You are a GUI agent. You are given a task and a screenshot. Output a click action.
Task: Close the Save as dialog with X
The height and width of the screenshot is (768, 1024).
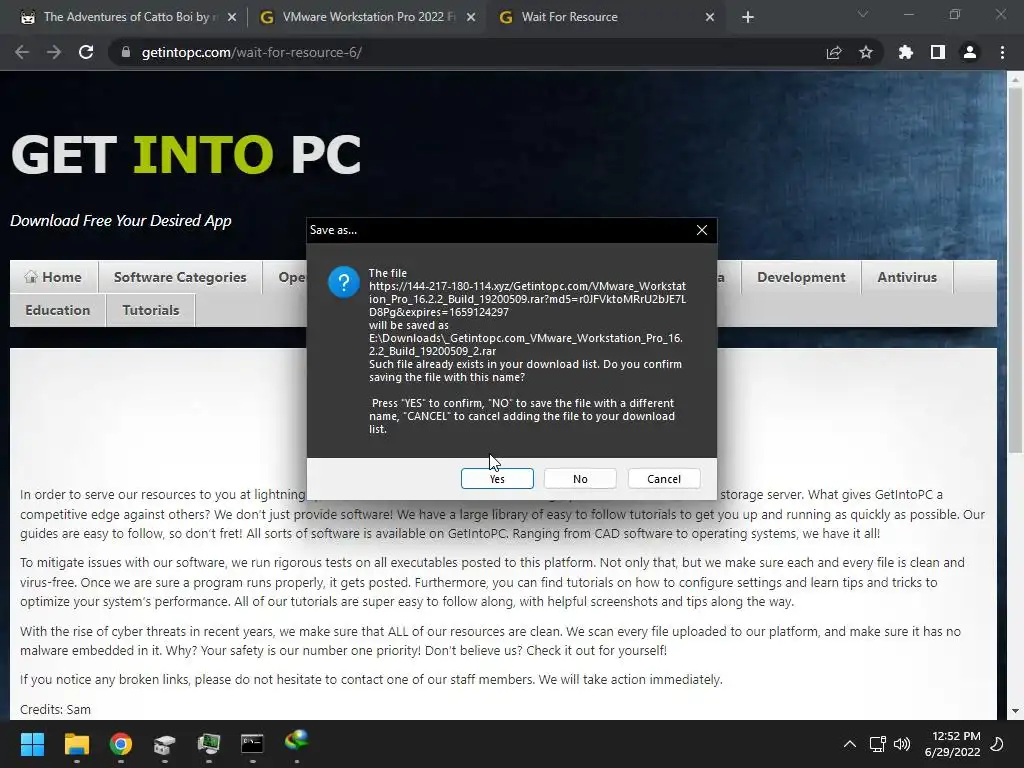[x=701, y=230]
